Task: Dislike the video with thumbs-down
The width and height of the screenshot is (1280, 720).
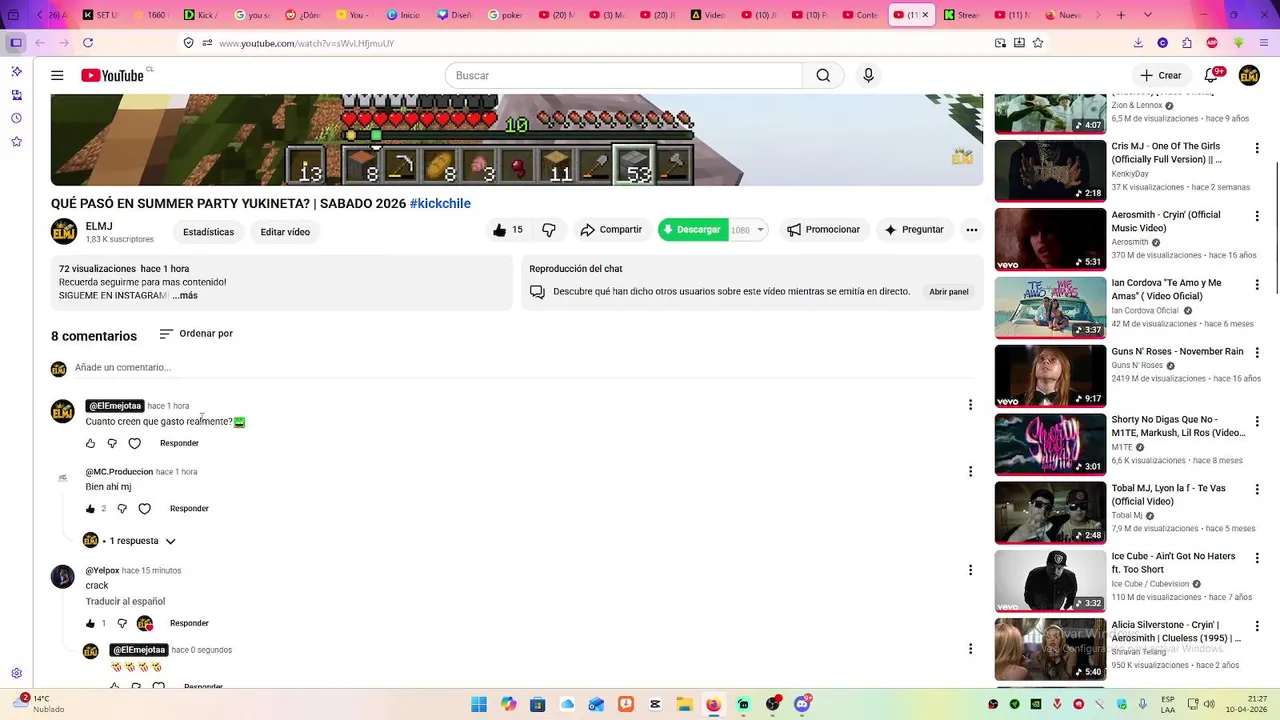Action: point(549,230)
